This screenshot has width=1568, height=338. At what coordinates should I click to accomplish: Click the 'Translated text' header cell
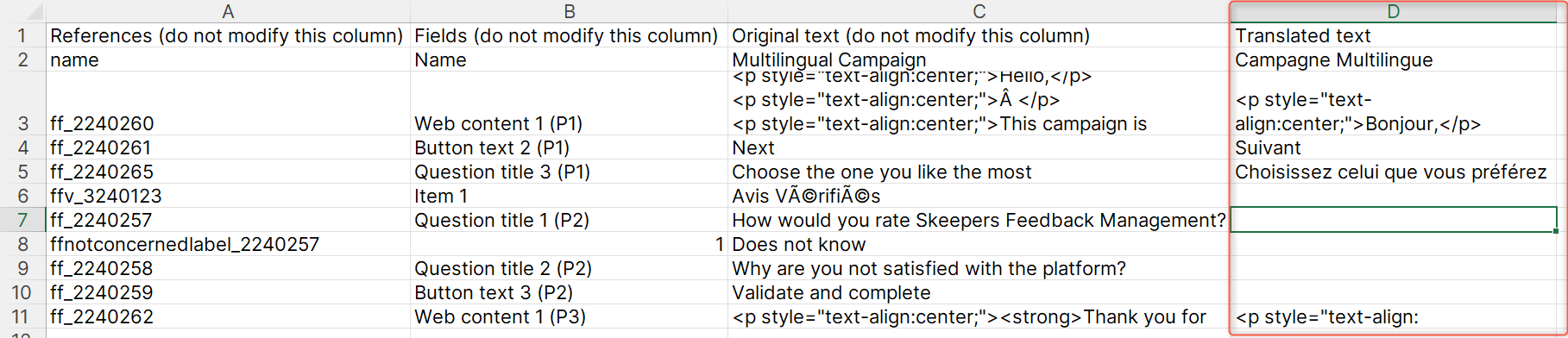(1394, 35)
